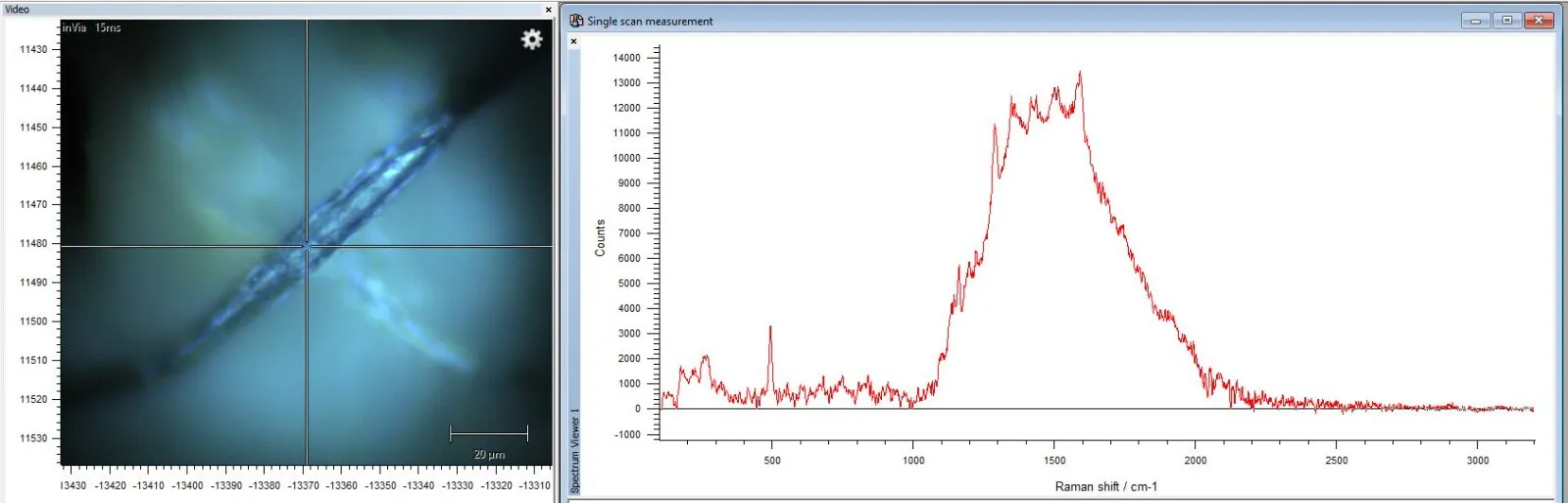Select the Spectrum Viewer 1 vertical tab
Screen dimensions: 1568x503
(575, 451)
